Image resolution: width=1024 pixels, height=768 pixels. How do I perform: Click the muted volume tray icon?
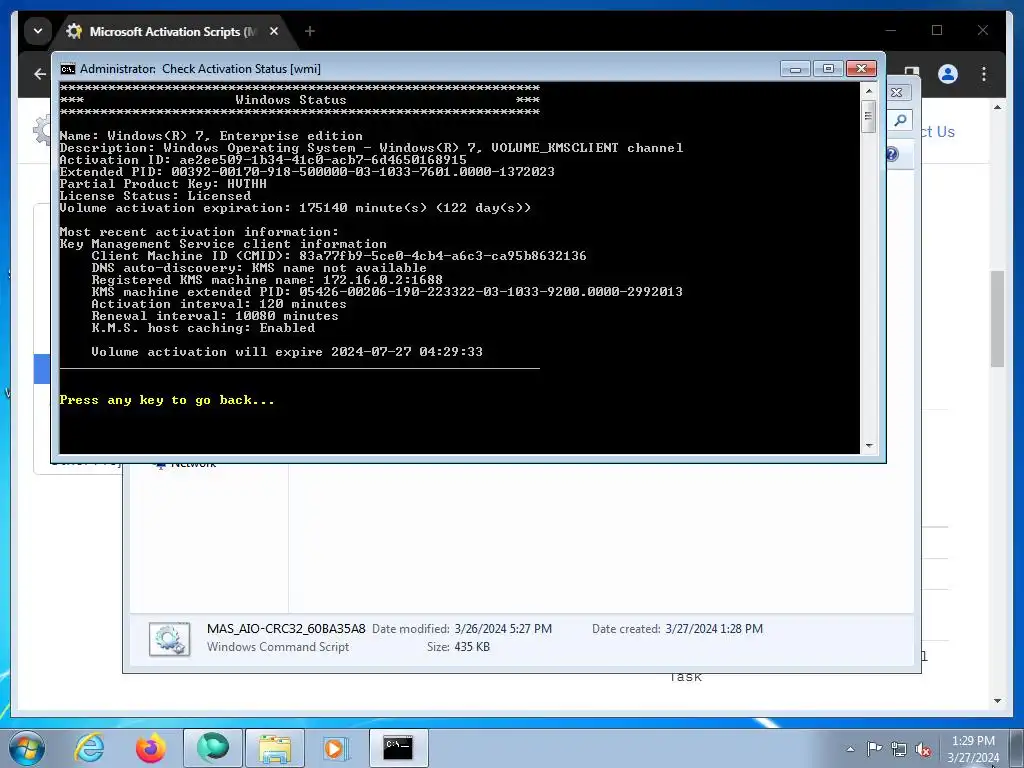(923, 749)
